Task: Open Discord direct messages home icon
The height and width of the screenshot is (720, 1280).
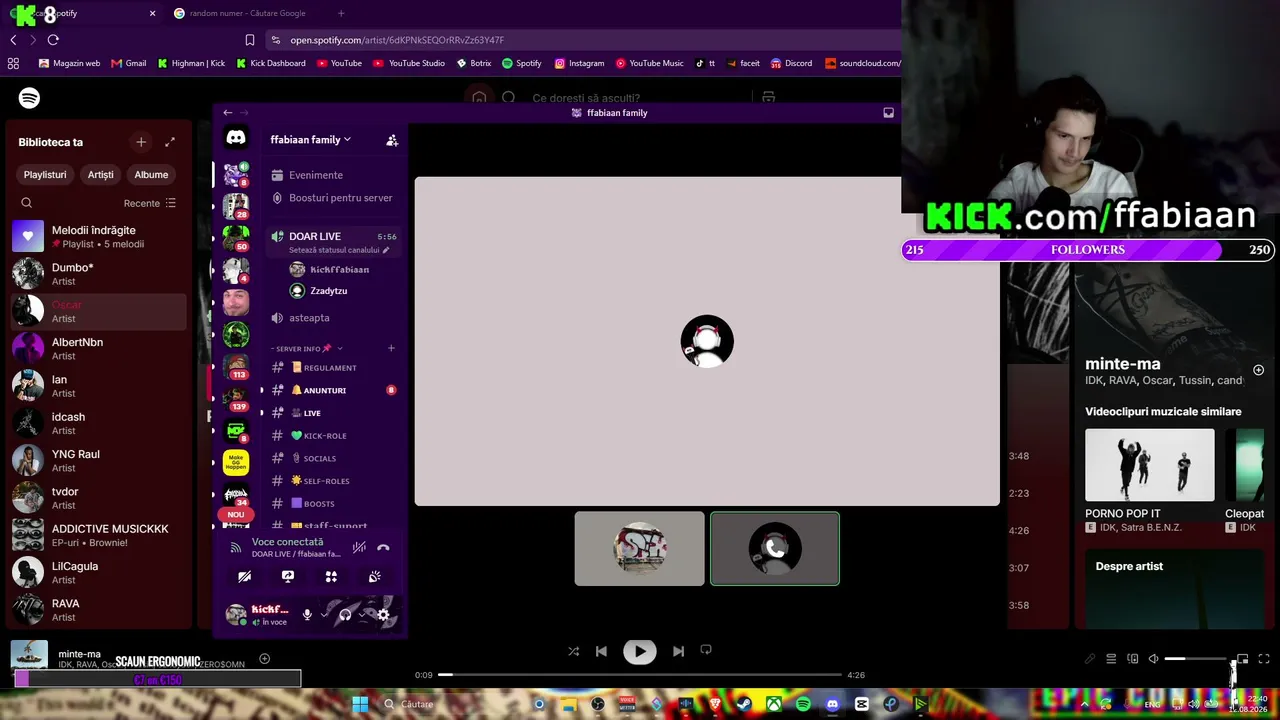Action: click(236, 138)
